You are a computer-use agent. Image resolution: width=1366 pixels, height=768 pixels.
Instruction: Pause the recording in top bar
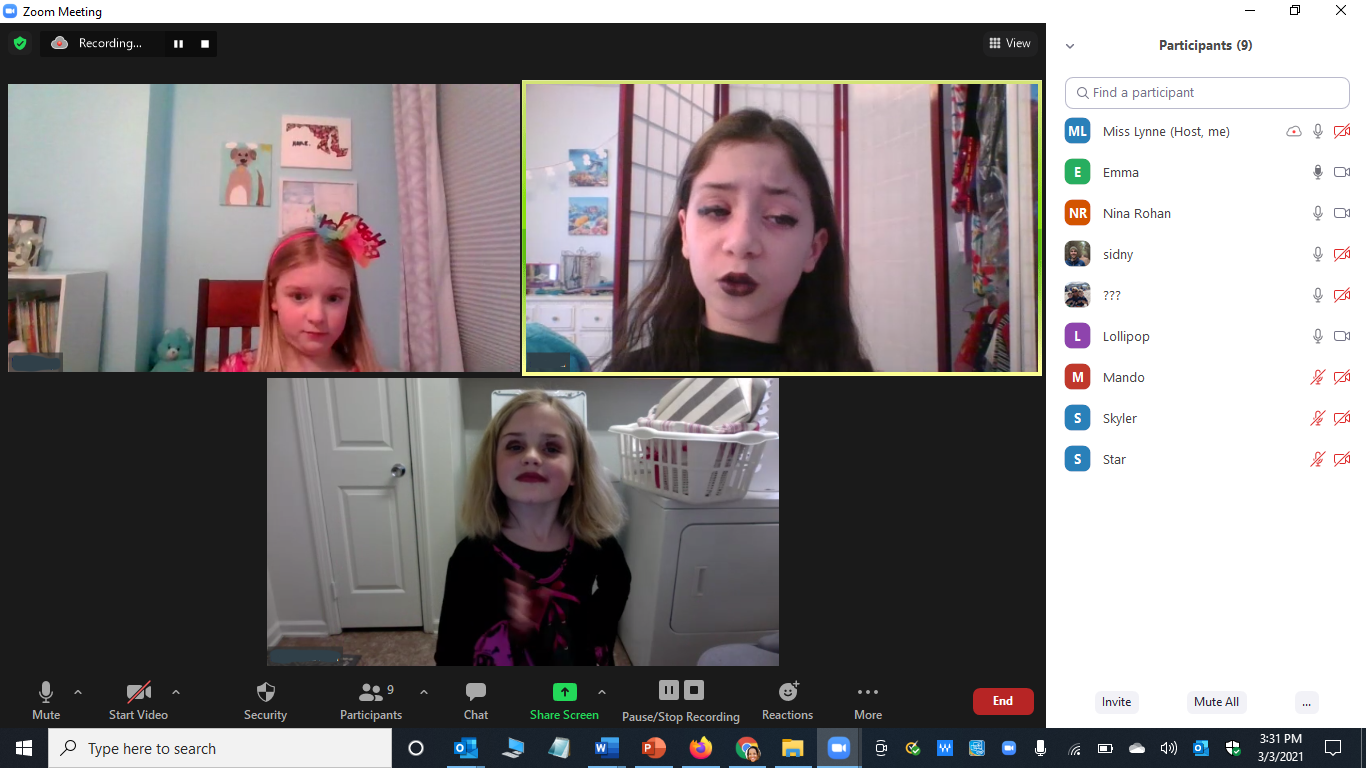179,43
